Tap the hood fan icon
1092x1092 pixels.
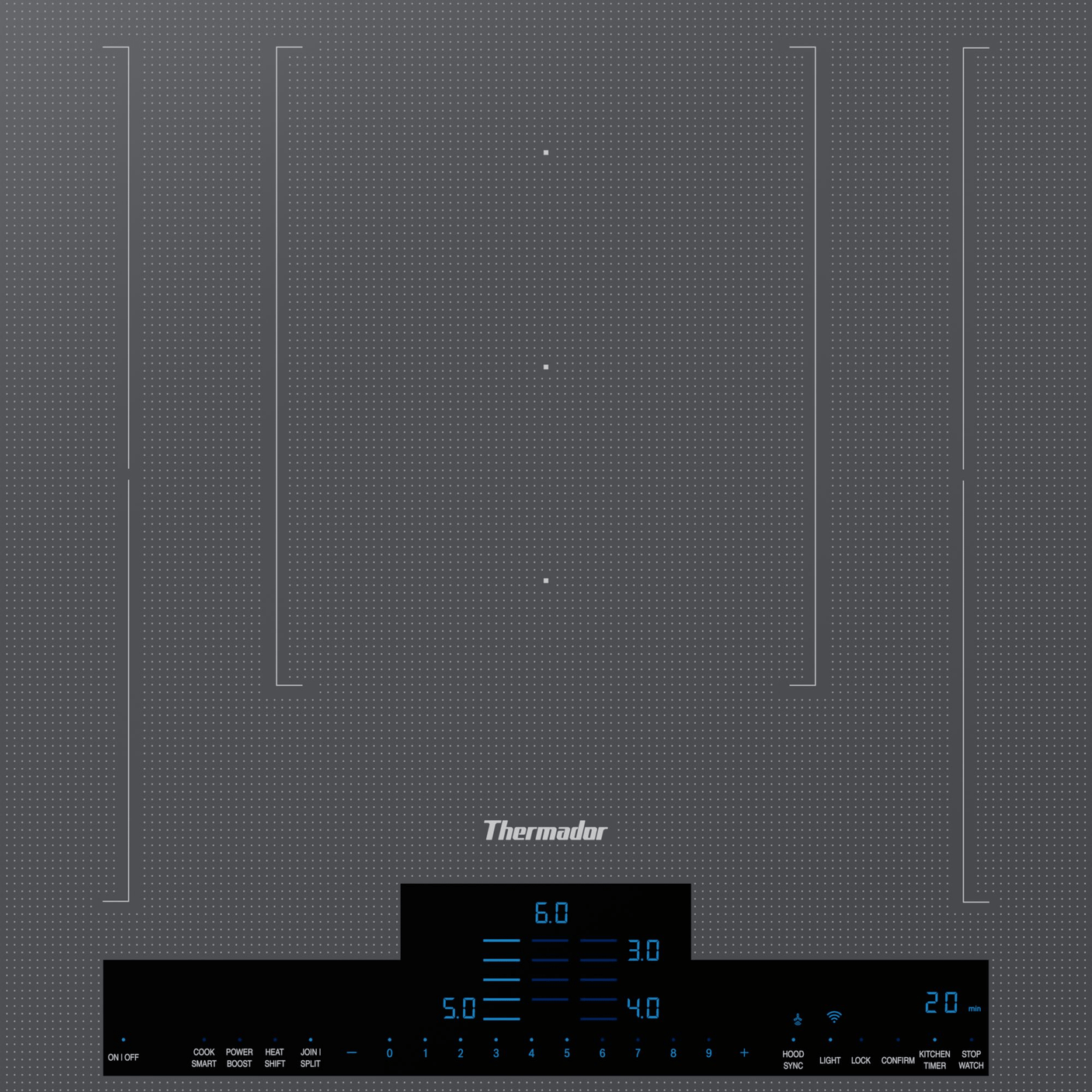point(798,1020)
